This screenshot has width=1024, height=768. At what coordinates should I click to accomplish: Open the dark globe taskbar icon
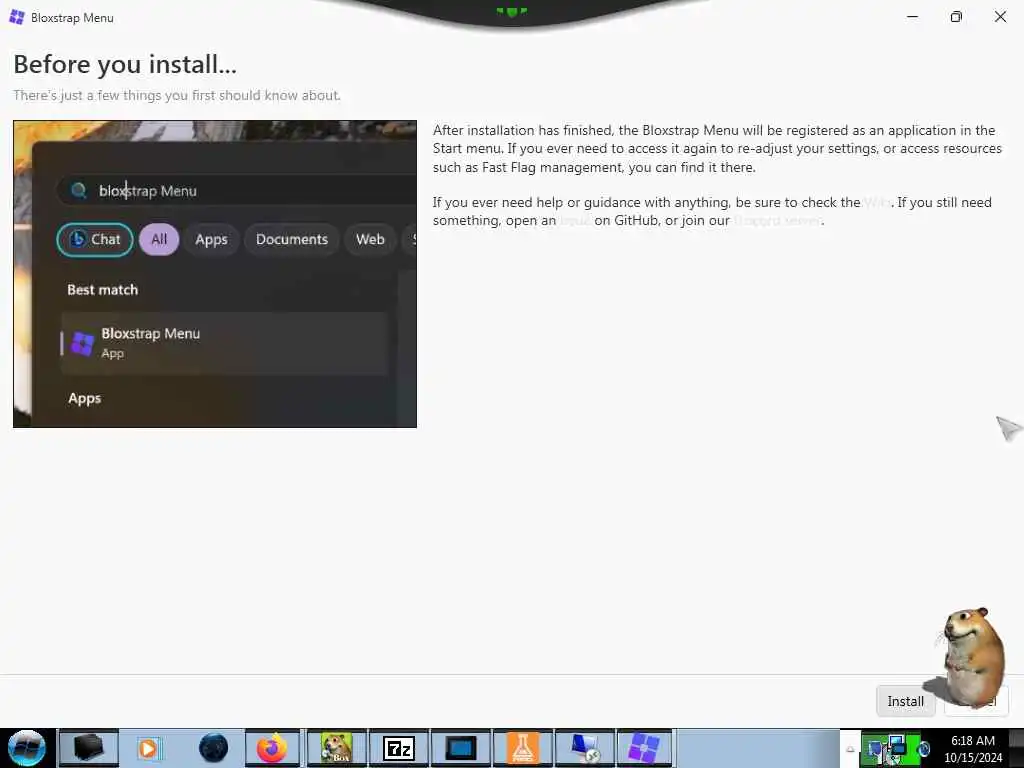pos(213,748)
